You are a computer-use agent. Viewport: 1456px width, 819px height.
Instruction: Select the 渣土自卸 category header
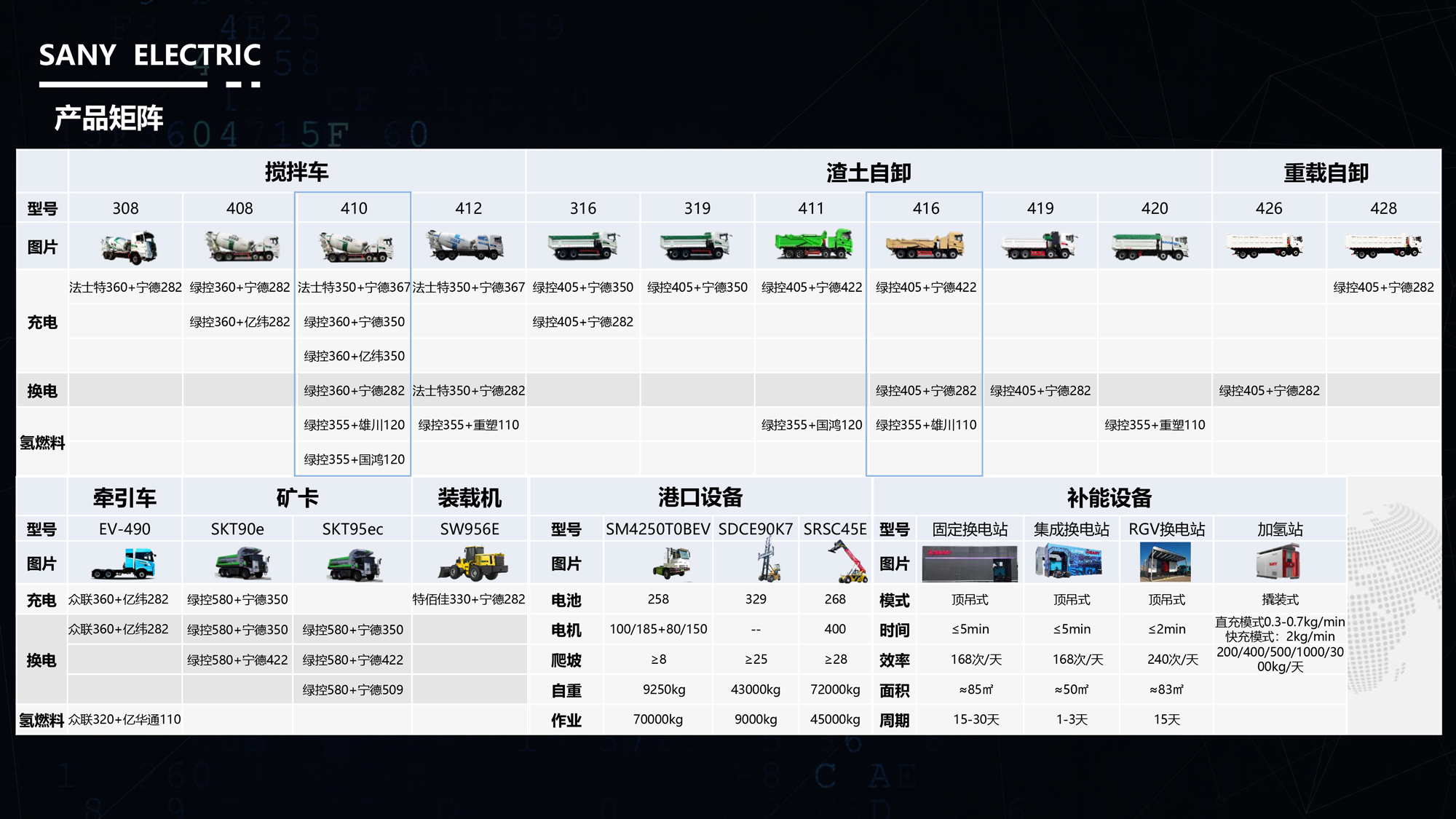(869, 173)
